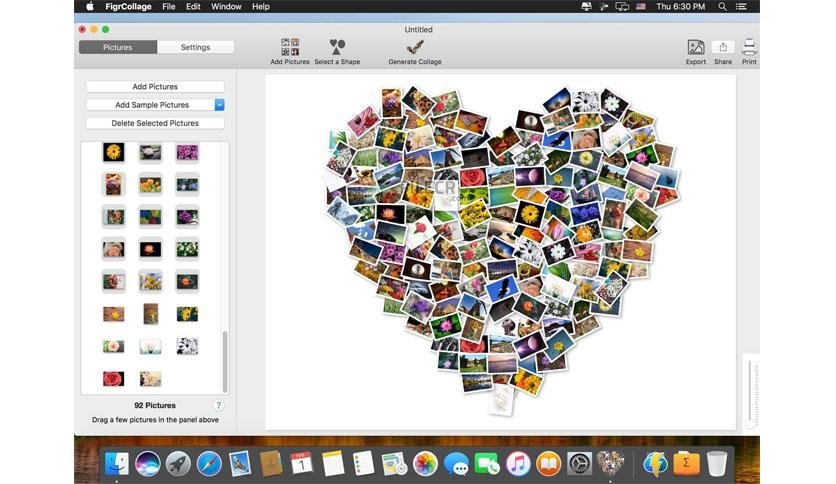Click the Generate Collage icon

[x=414, y=47]
